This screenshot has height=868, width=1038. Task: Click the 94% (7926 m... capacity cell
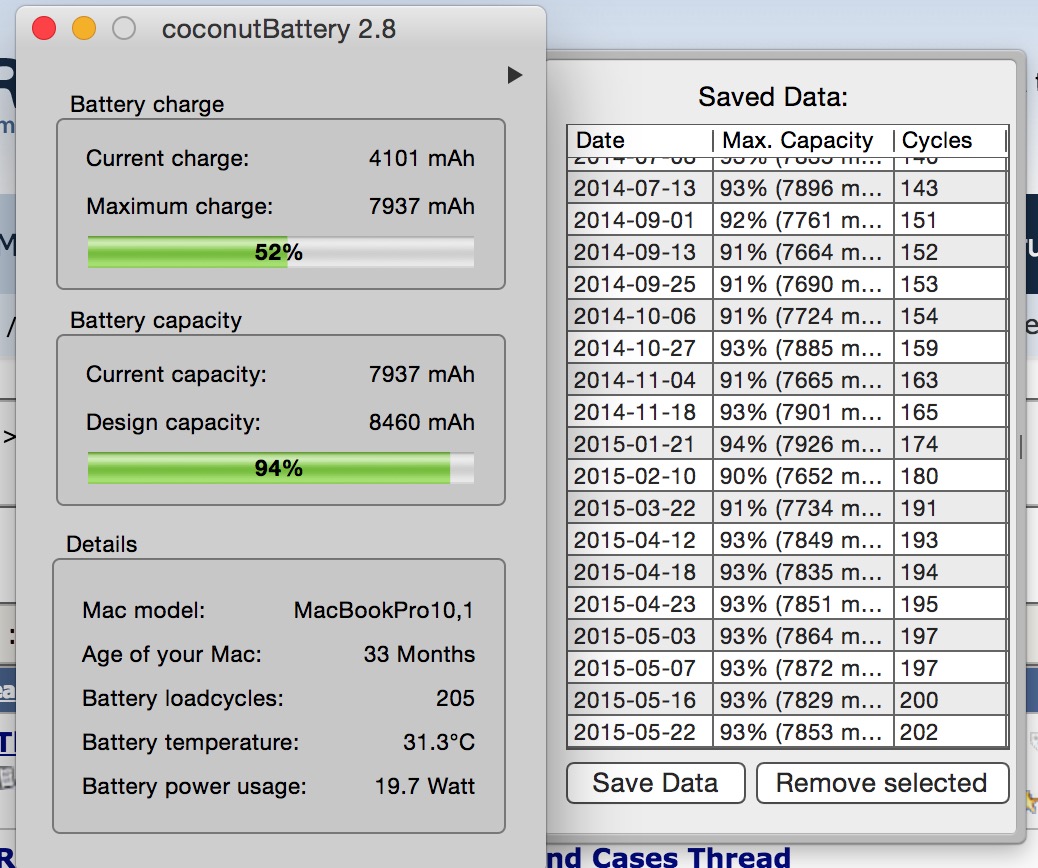point(803,444)
